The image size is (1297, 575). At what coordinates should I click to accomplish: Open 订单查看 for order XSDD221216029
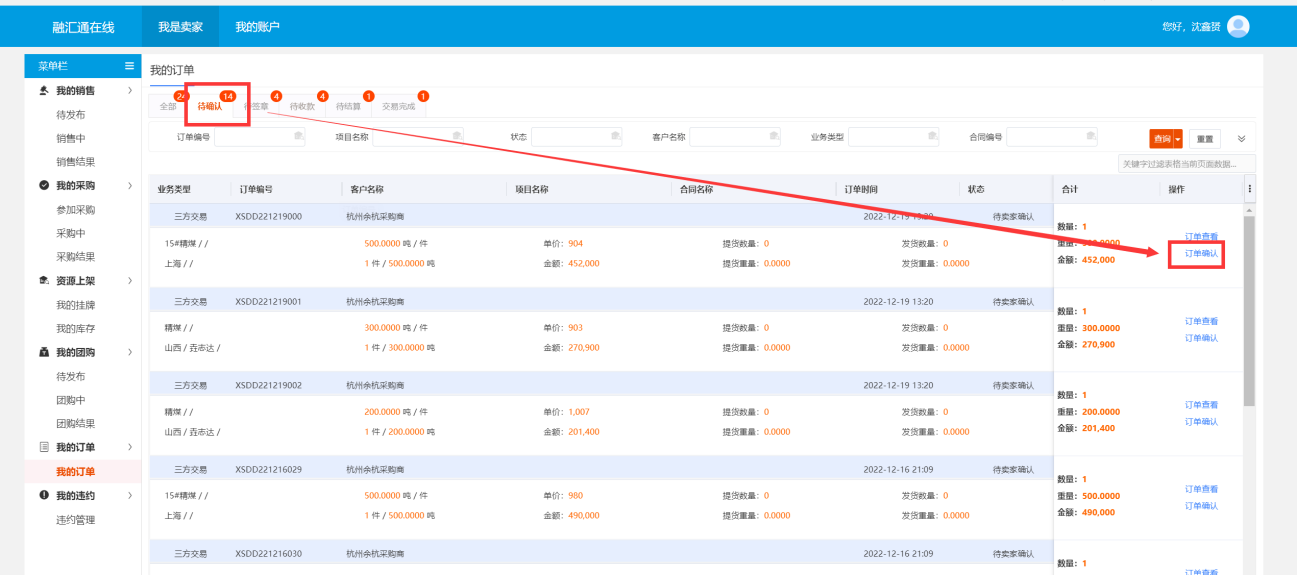pos(1201,489)
